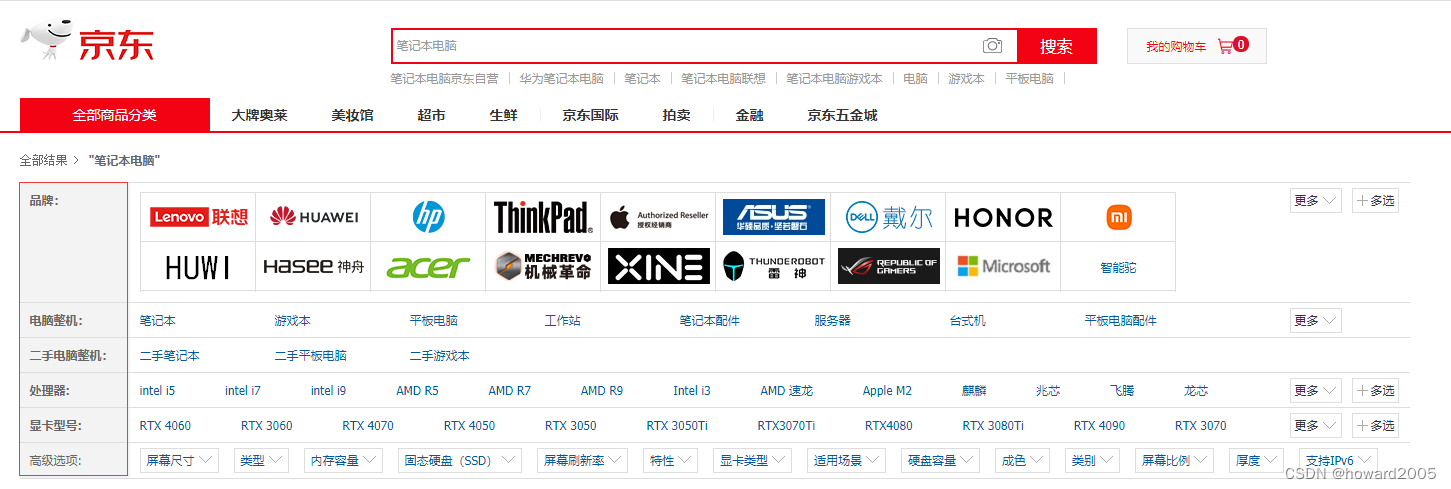Select the Xiaomi brand logo
The image size is (1451, 489).
[1118, 217]
